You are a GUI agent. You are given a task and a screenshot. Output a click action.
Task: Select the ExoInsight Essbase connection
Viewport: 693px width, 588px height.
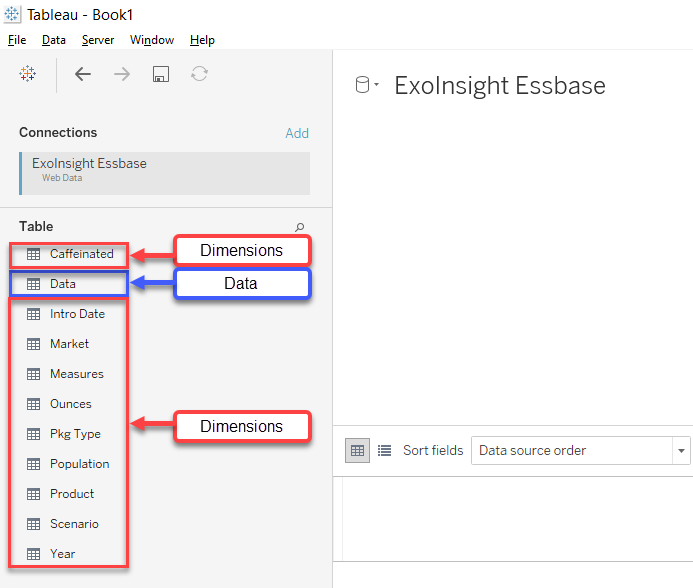click(164, 173)
